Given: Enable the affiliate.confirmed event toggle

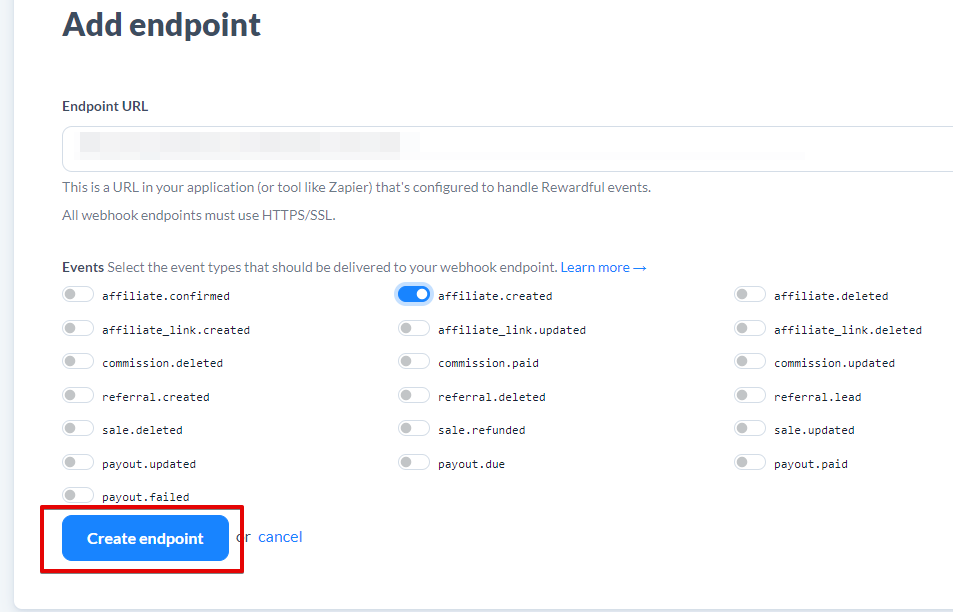Looking at the screenshot, I should pos(78,295).
